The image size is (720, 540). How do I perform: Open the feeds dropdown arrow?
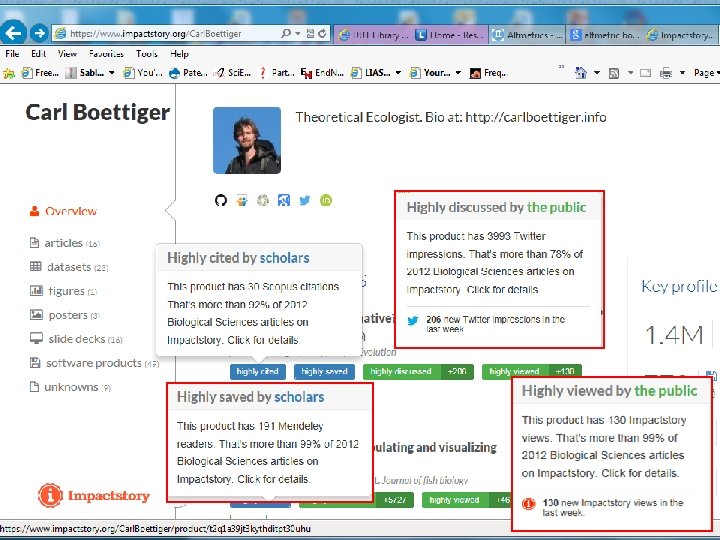(x=630, y=73)
